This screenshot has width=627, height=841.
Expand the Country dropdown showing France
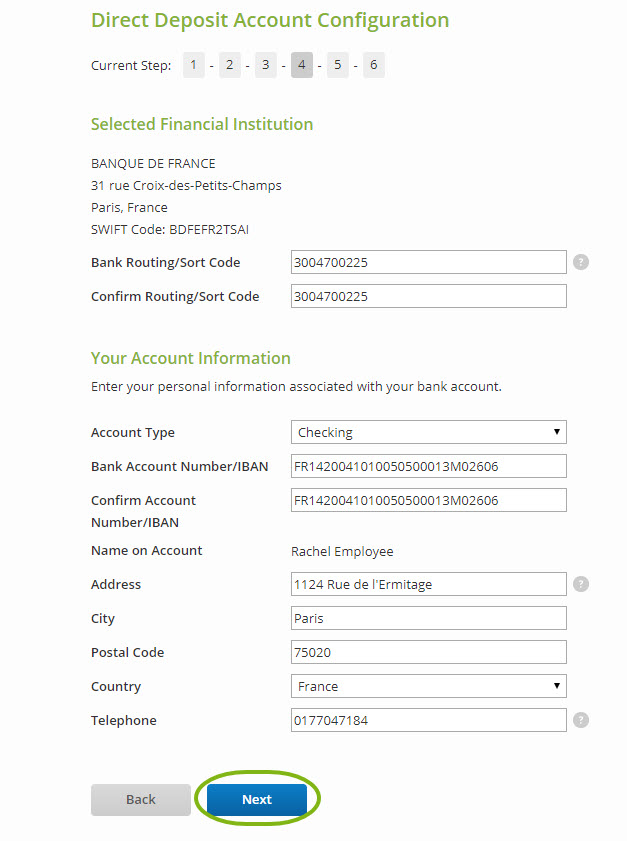point(429,686)
